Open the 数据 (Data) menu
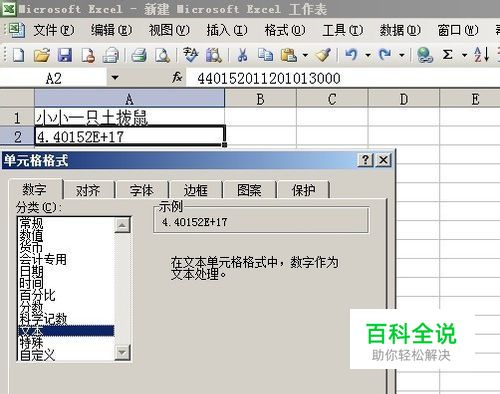 (x=400, y=31)
